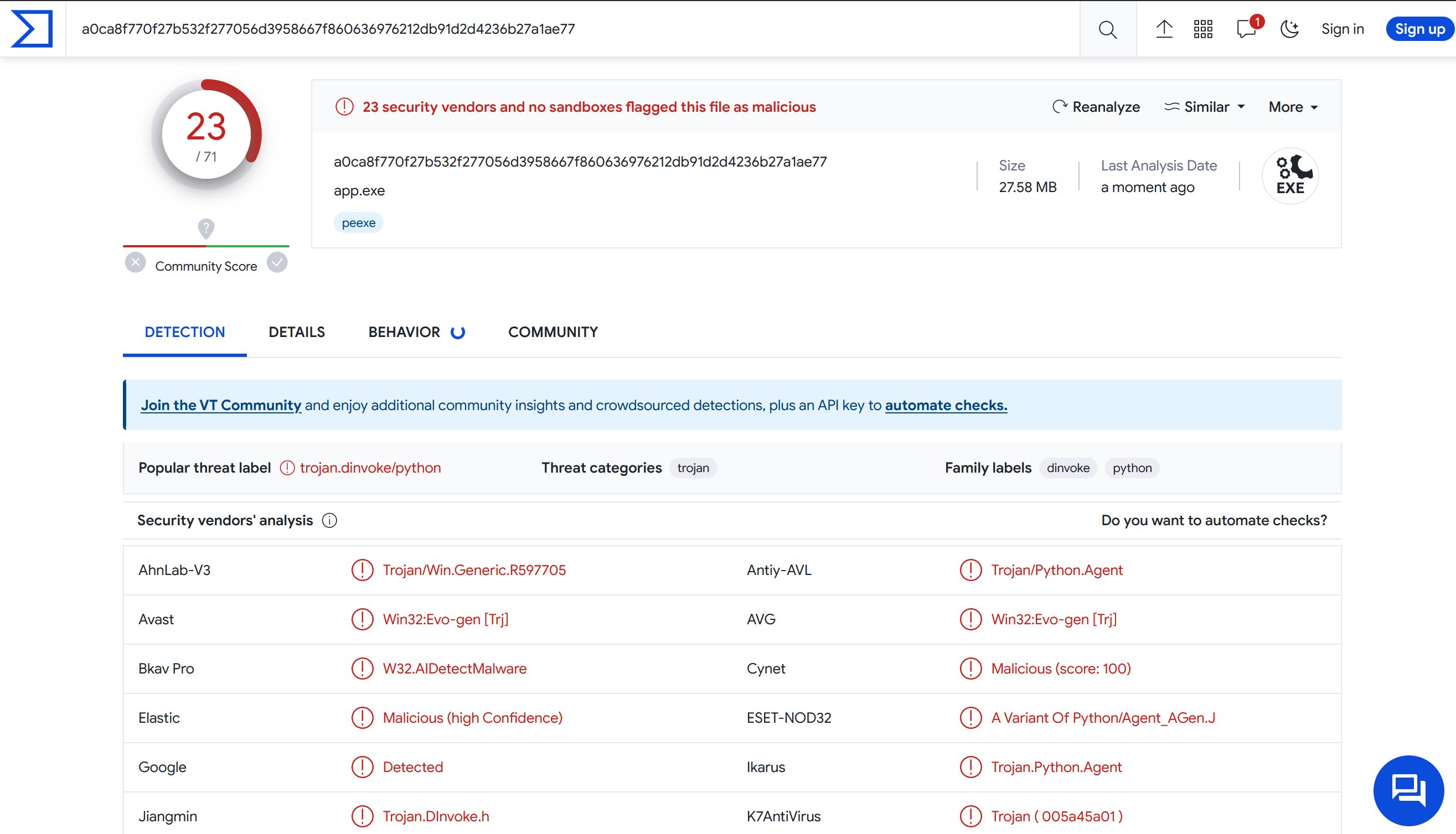Click Trojan.Python.Agent result for Ikarus
The height and width of the screenshot is (834, 1456).
1056,767
